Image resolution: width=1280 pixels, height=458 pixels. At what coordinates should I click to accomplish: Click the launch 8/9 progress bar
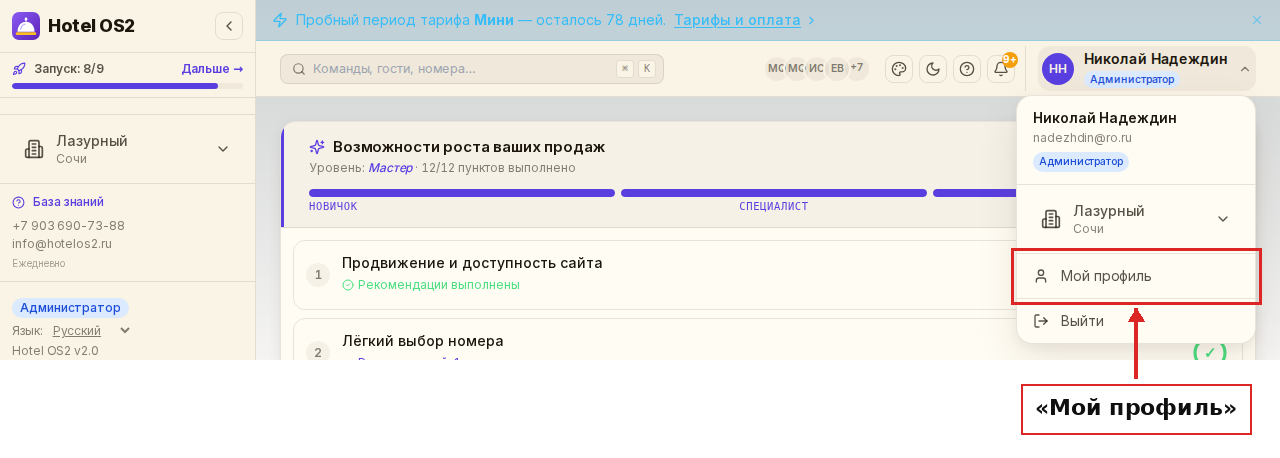[x=127, y=86]
